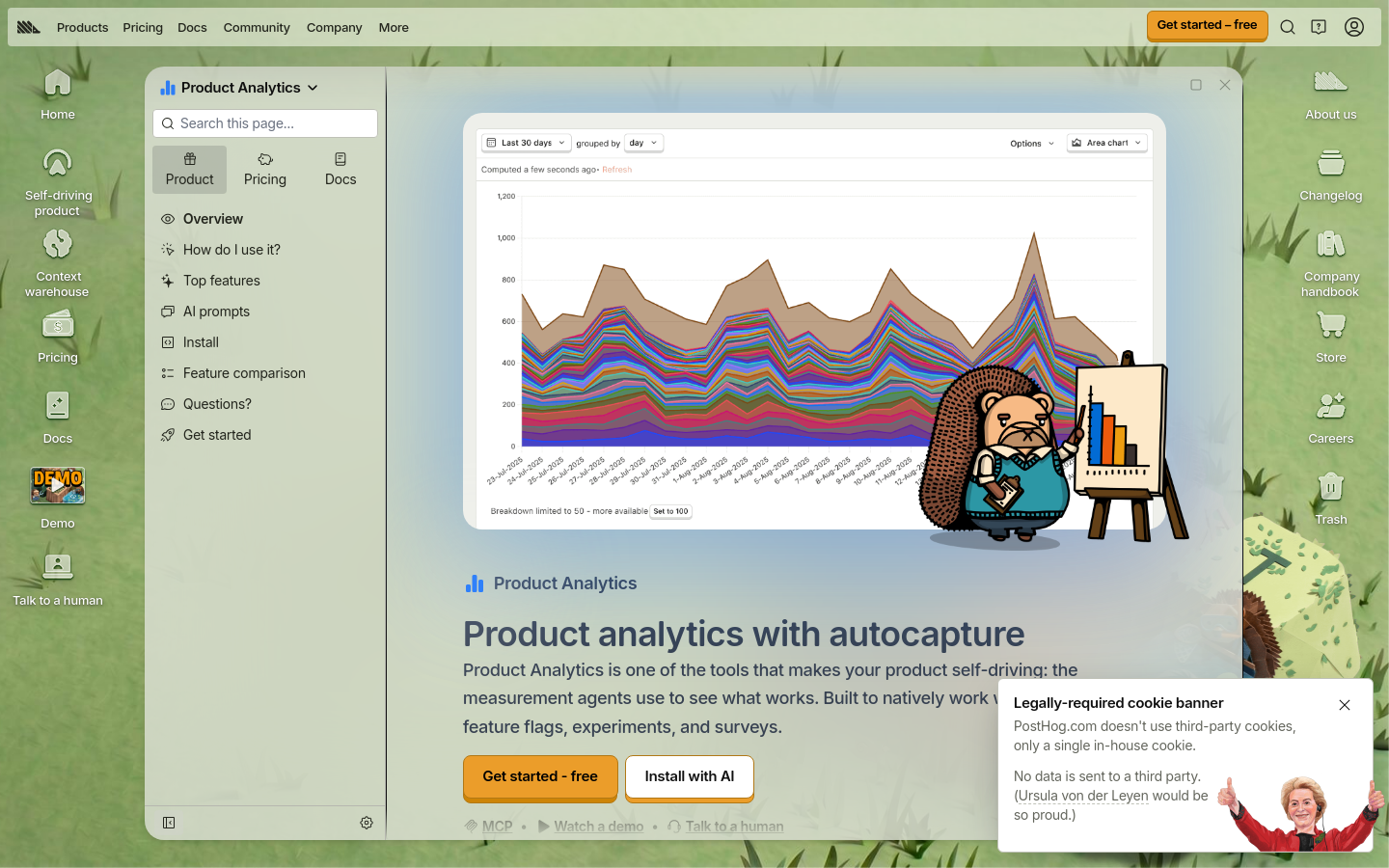Open the Changelog desktop icon
Image resolution: width=1389 pixels, height=868 pixels.
point(1331,176)
